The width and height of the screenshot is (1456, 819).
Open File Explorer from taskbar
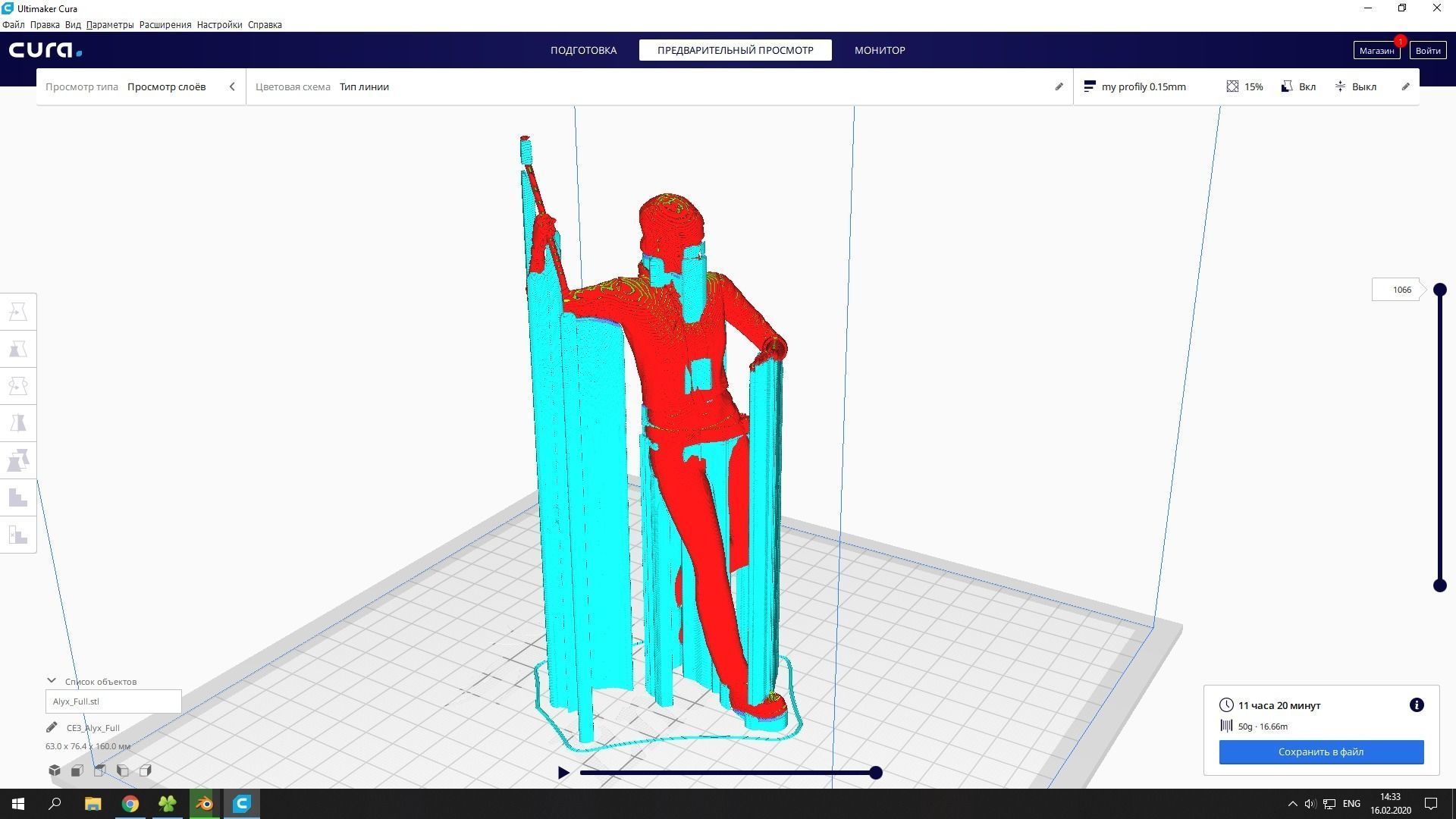[93, 804]
